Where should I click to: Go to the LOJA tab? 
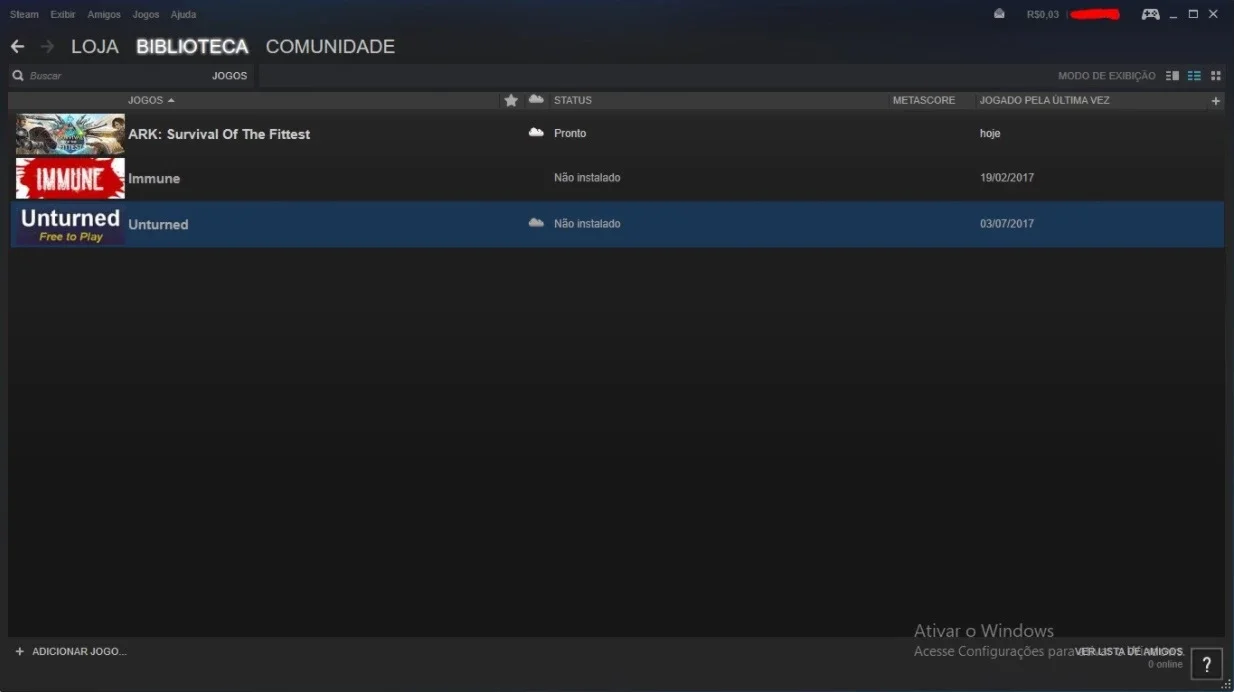(x=95, y=47)
